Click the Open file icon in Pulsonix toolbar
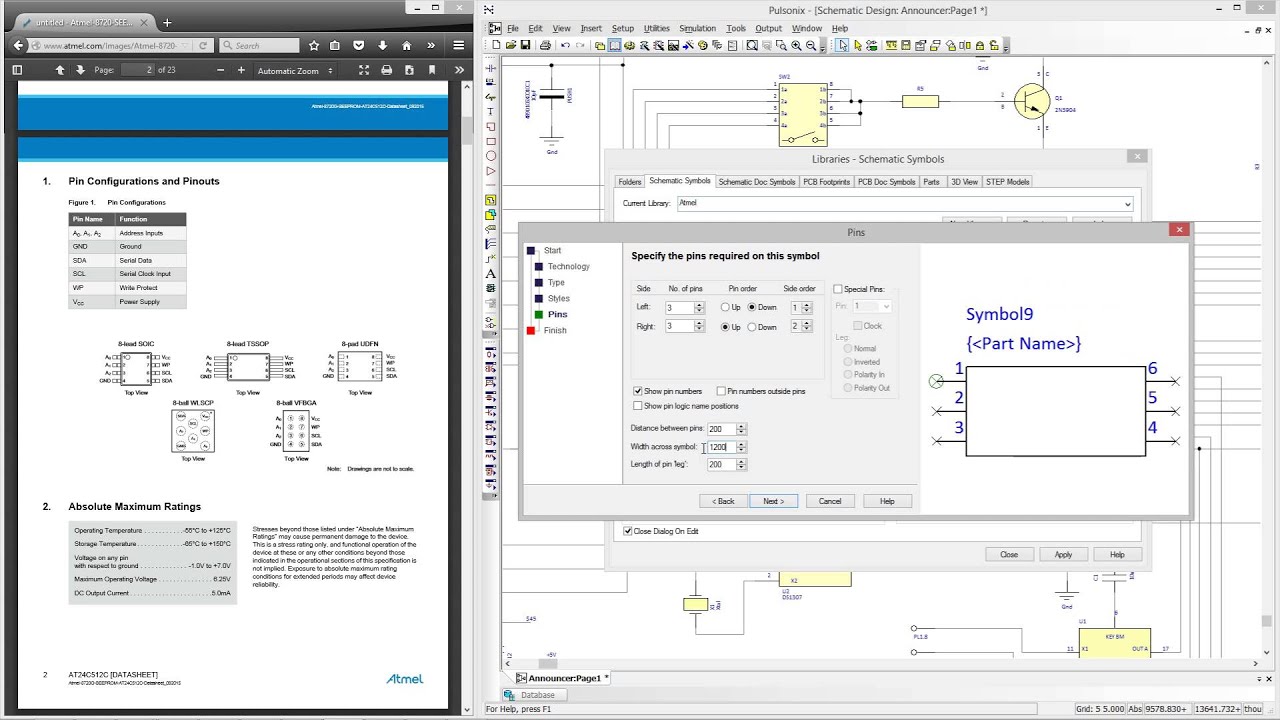This screenshot has width=1280, height=720. click(x=511, y=45)
